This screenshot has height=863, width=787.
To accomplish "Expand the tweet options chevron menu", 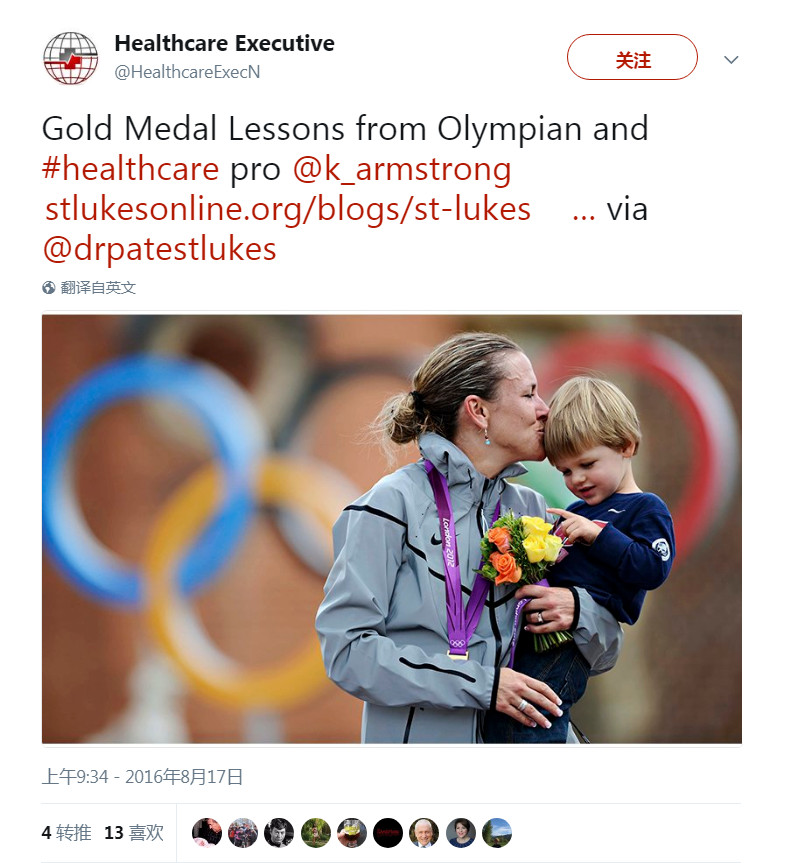I will pos(731,59).
